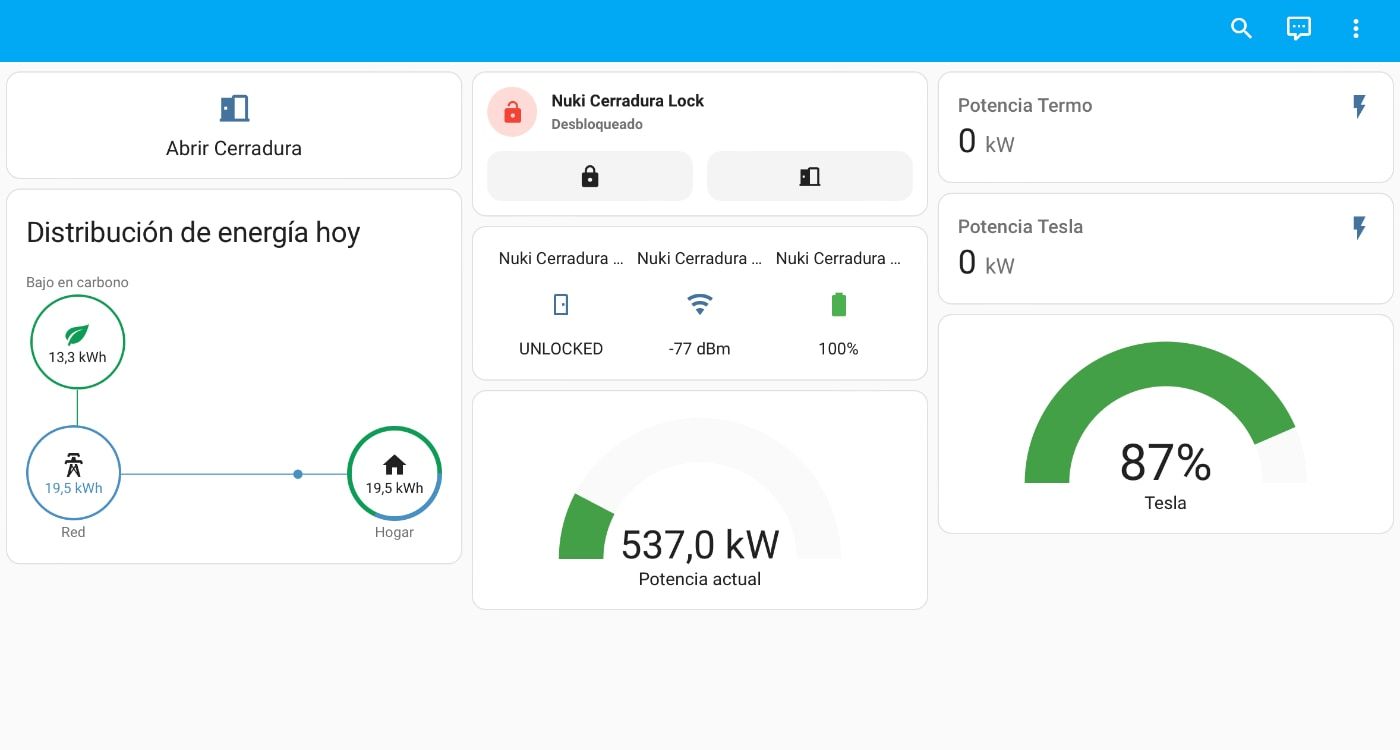This screenshot has height=750, width=1400.
Task: Select the 19,5 kWh Red value
Action: [x=73, y=489]
